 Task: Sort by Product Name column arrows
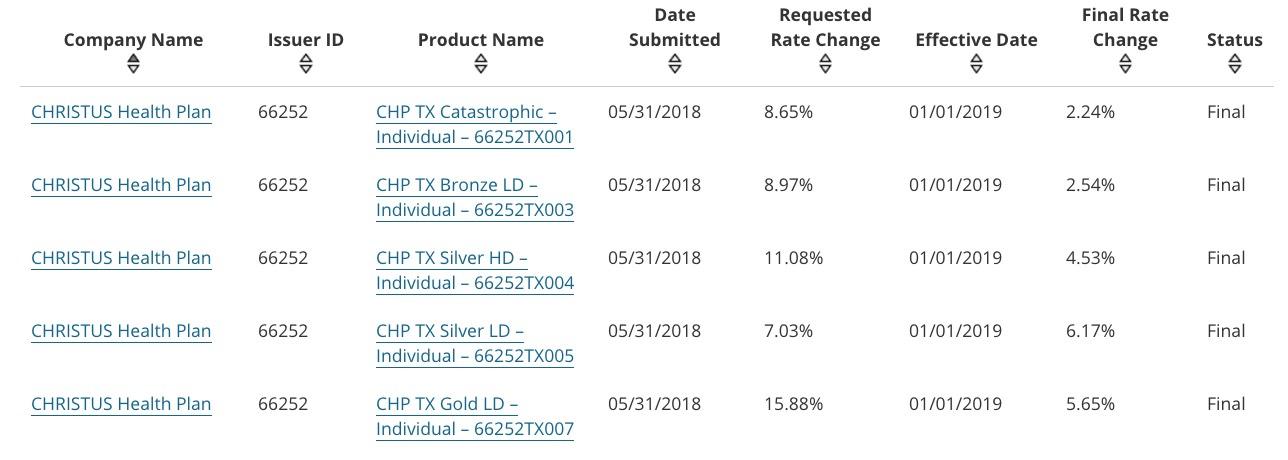click(x=481, y=64)
